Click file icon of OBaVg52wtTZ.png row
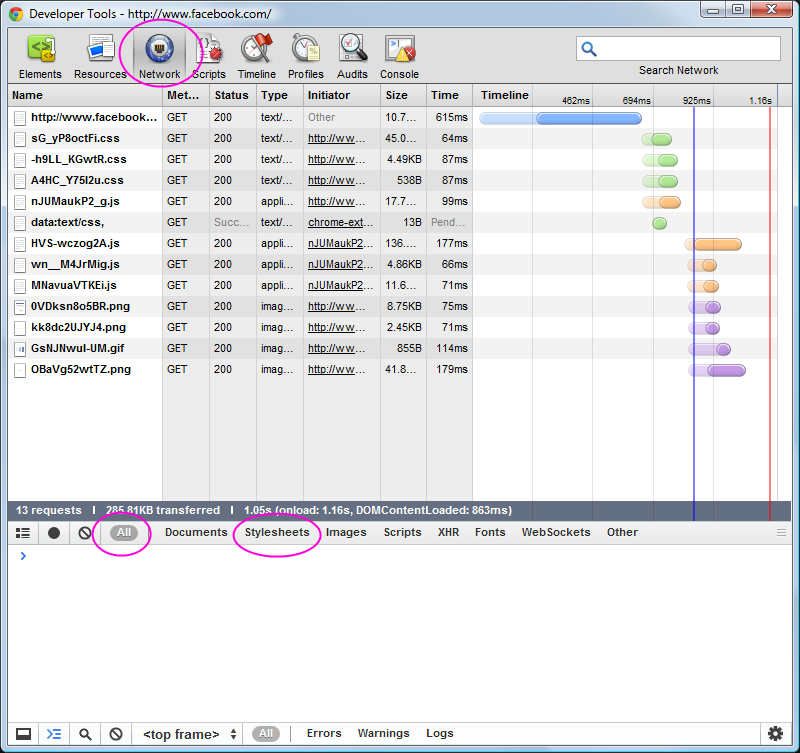 (x=20, y=370)
